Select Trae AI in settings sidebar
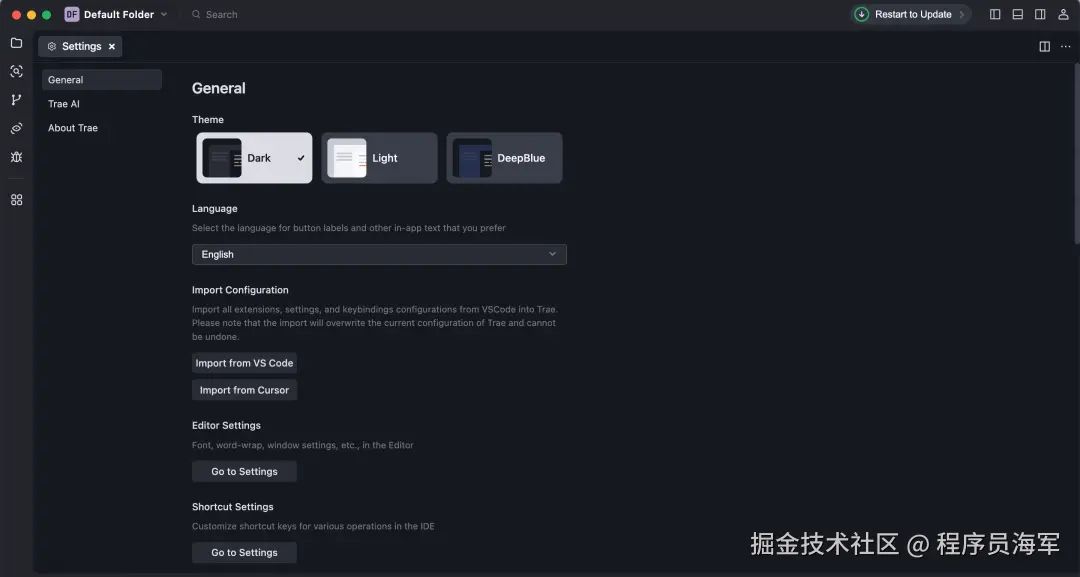The height and width of the screenshot is (577, 1080). (x=102, y=104)
